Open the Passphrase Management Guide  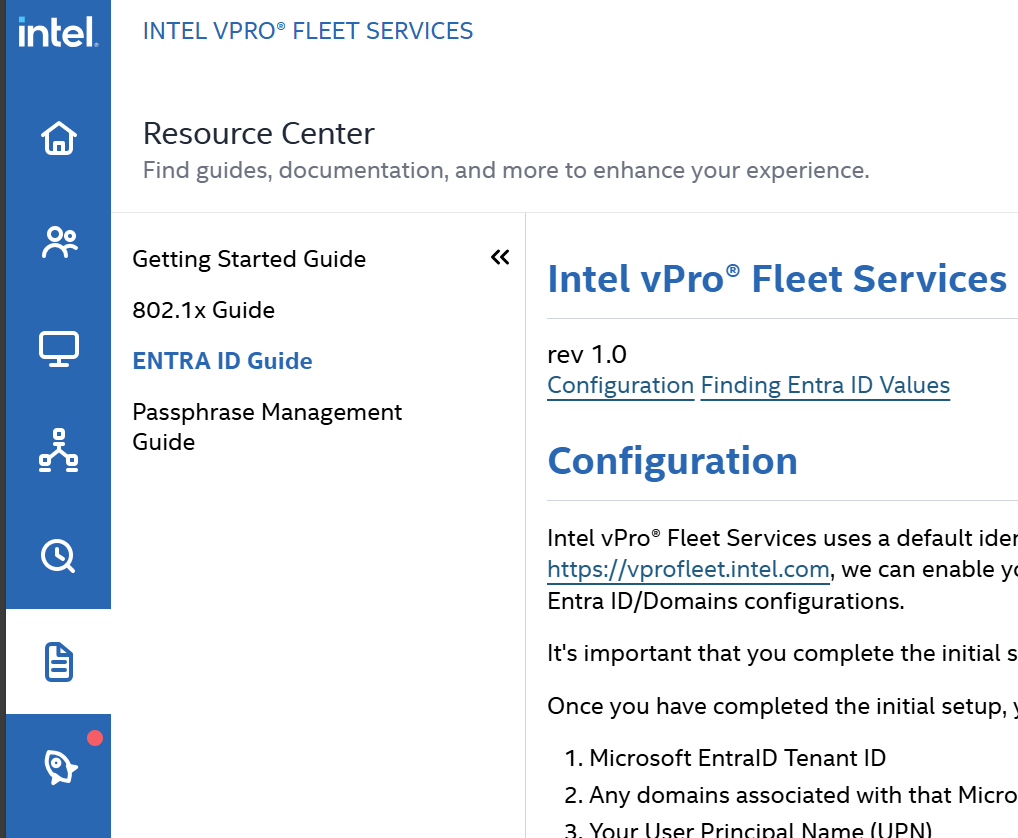click(x=267, y=427)
